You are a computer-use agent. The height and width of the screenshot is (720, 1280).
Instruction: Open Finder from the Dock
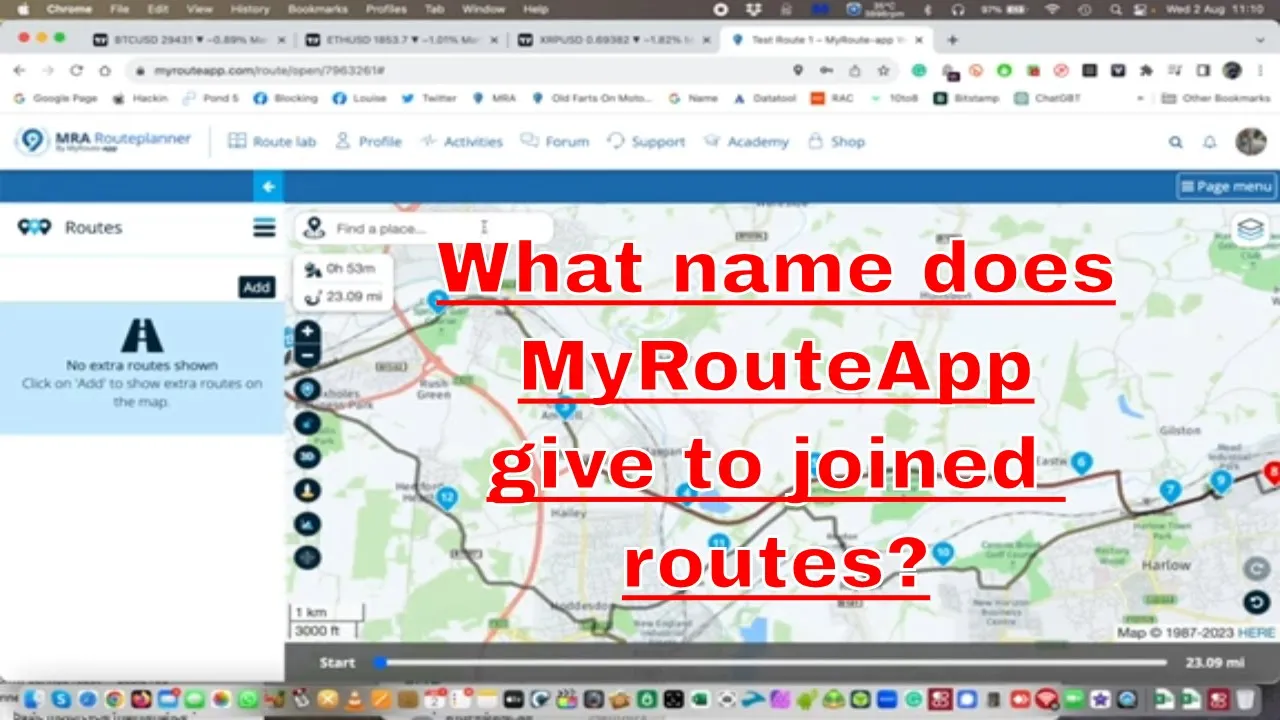34,700
